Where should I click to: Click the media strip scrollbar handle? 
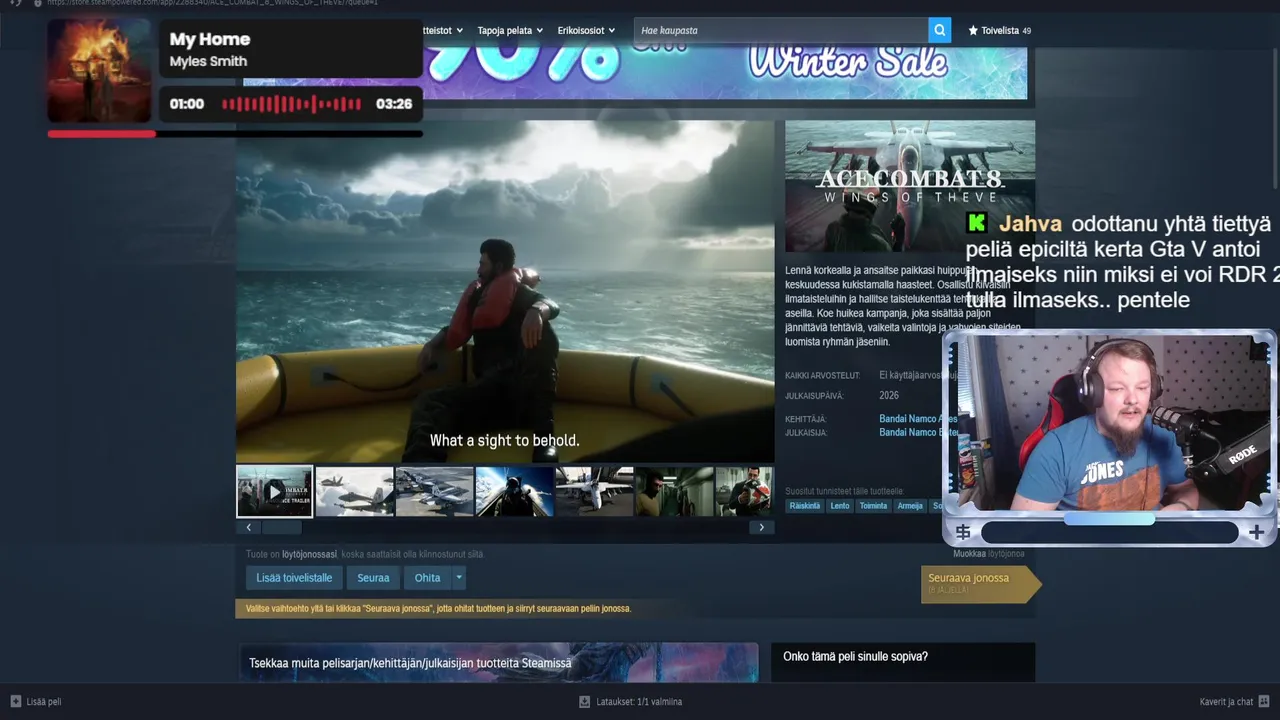point(281,527)
